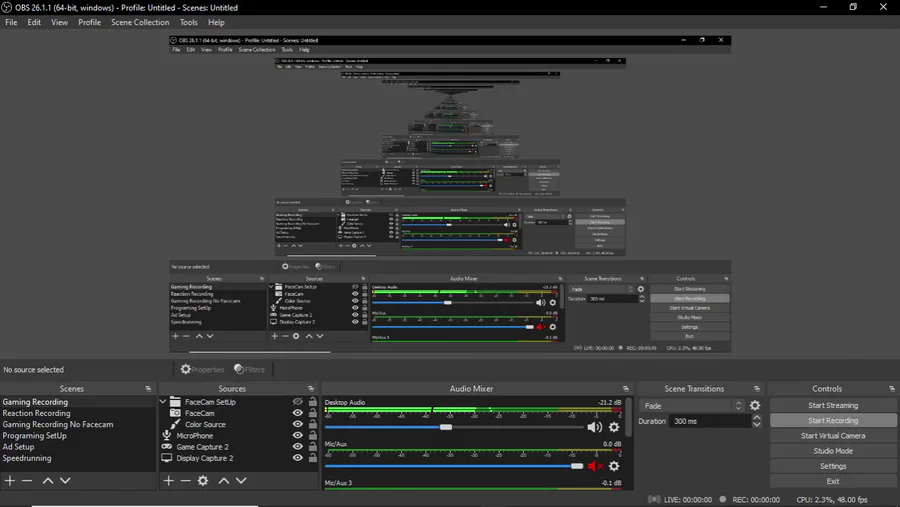The image size is (900, 507).
Task: Toggle lock on the MicroPhone source
Action: (312, 435)
